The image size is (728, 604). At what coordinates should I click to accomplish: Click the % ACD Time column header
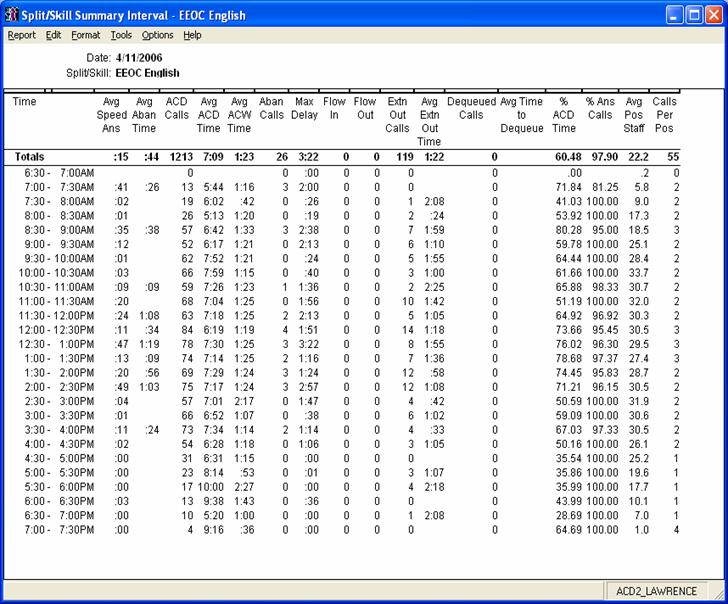(x=564, y=115)
